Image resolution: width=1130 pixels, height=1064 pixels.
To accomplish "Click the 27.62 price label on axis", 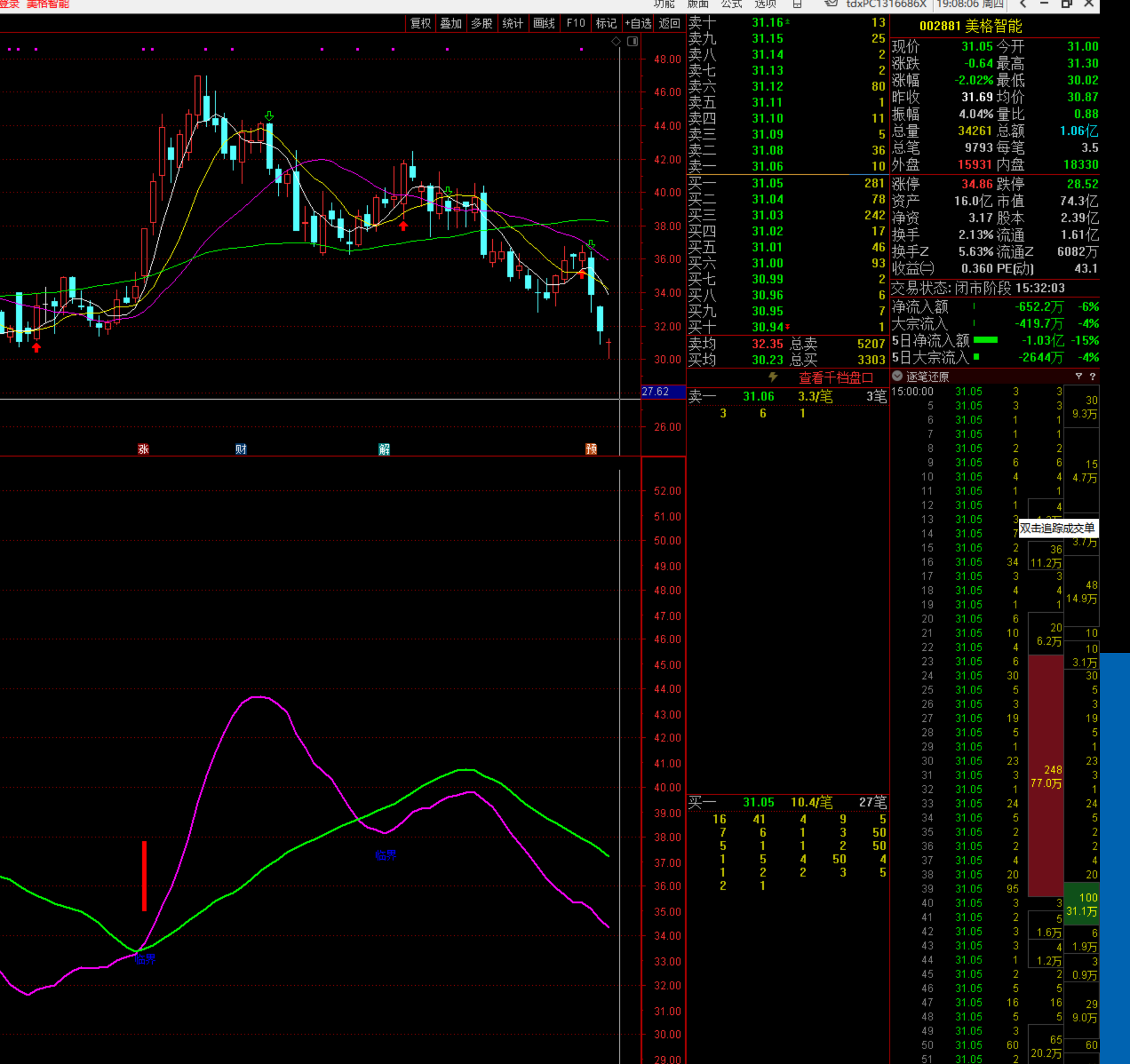I will click(x=663, y=392).
